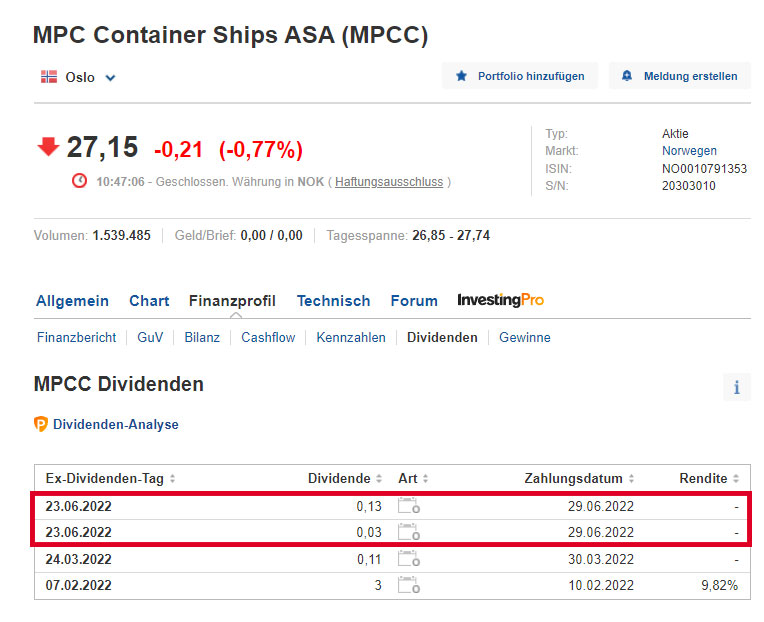This screenshot has height=622, width=764.
Task: Sort table by Dividende column
Action: pos(344,479)
